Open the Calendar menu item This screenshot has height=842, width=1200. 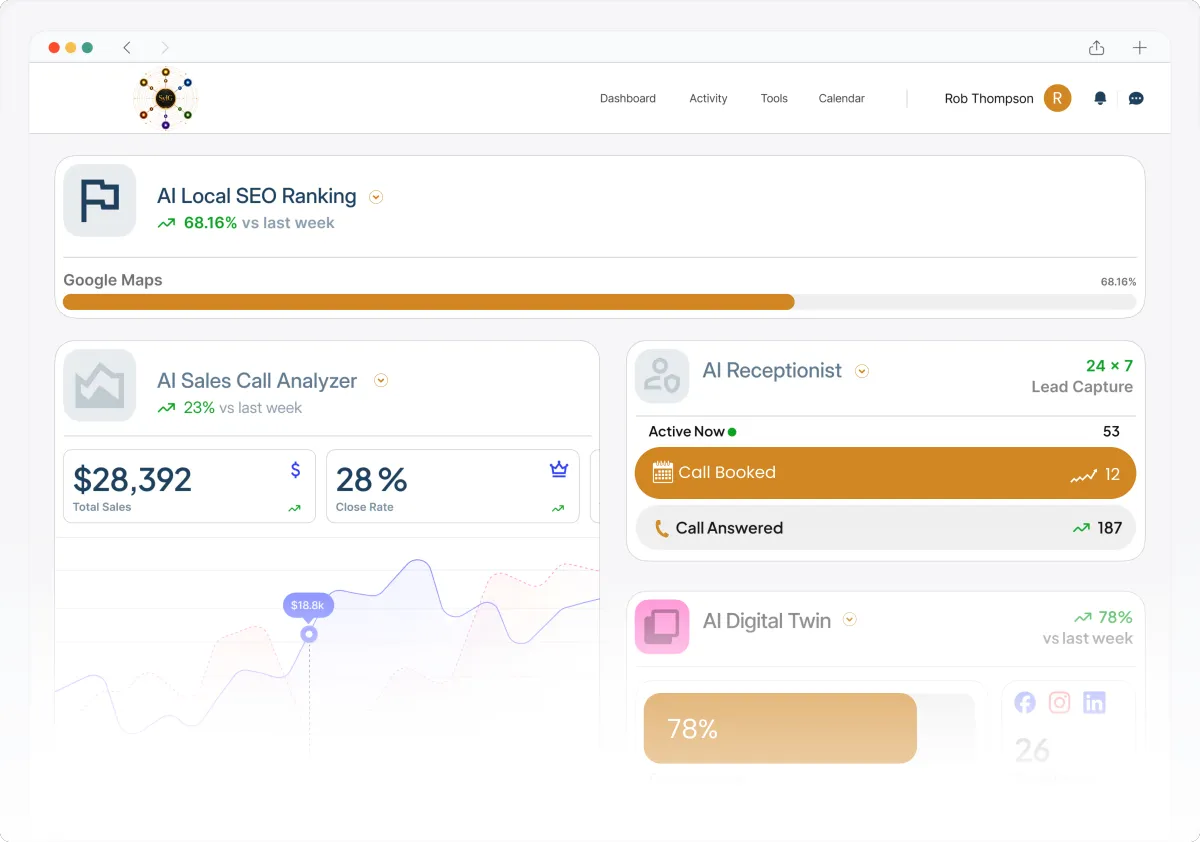[x=842, y=98]
